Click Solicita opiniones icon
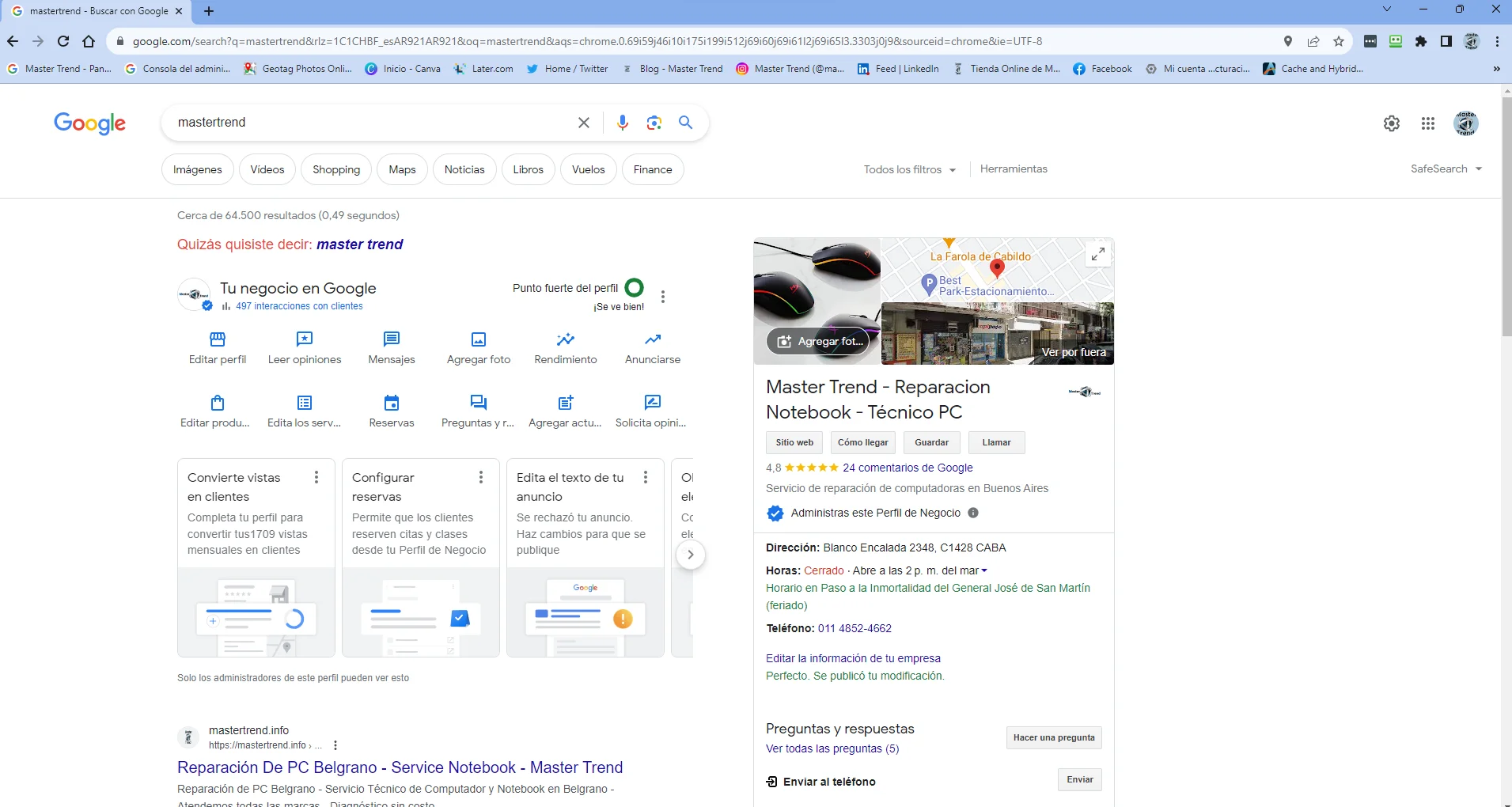The image size is (1512, 807). pyautogui.click(x=653, y=403)
